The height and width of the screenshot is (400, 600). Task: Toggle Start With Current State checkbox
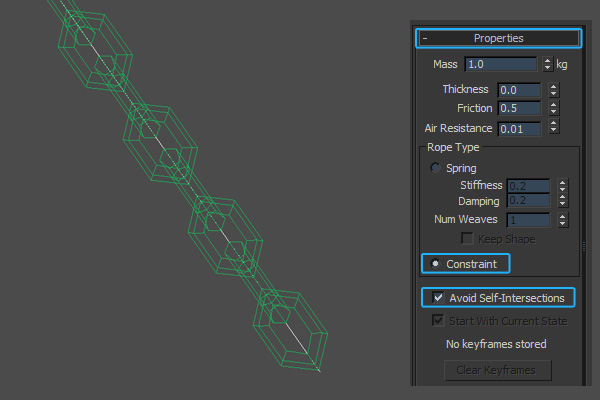click(x=438, y=320)
